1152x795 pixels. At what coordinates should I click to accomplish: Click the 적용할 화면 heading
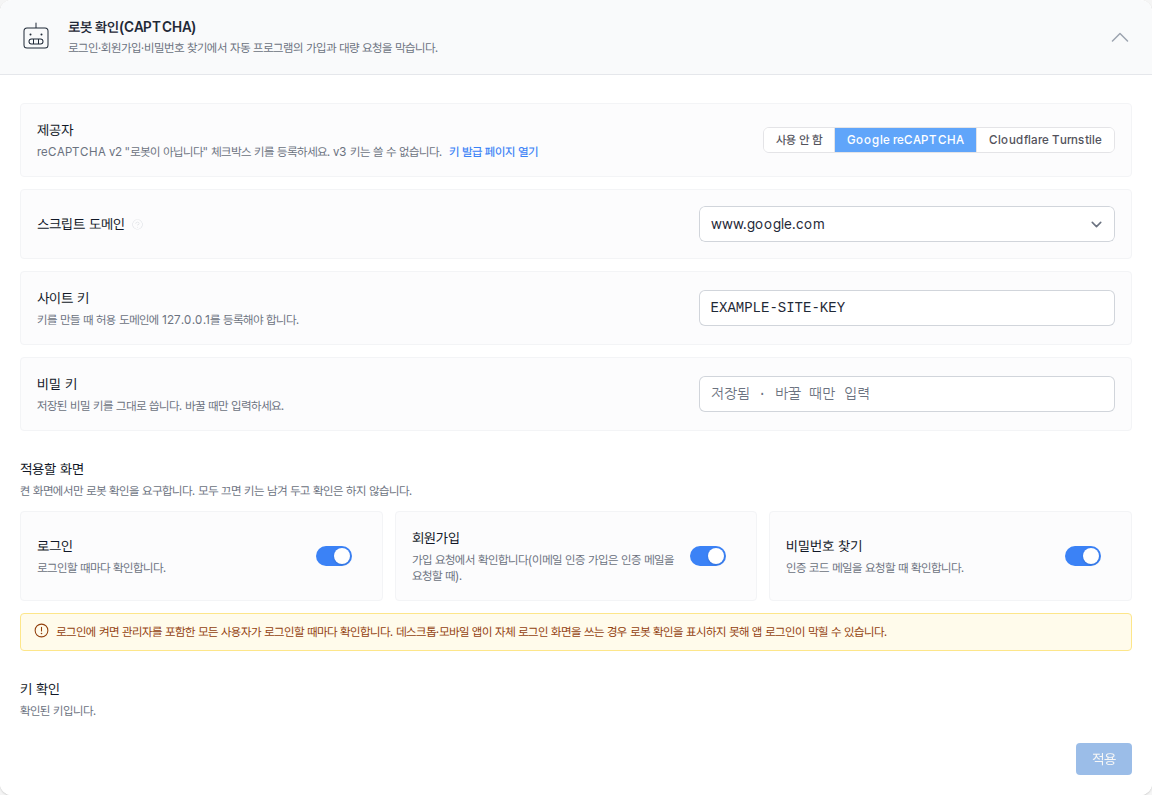coord(52,469)
